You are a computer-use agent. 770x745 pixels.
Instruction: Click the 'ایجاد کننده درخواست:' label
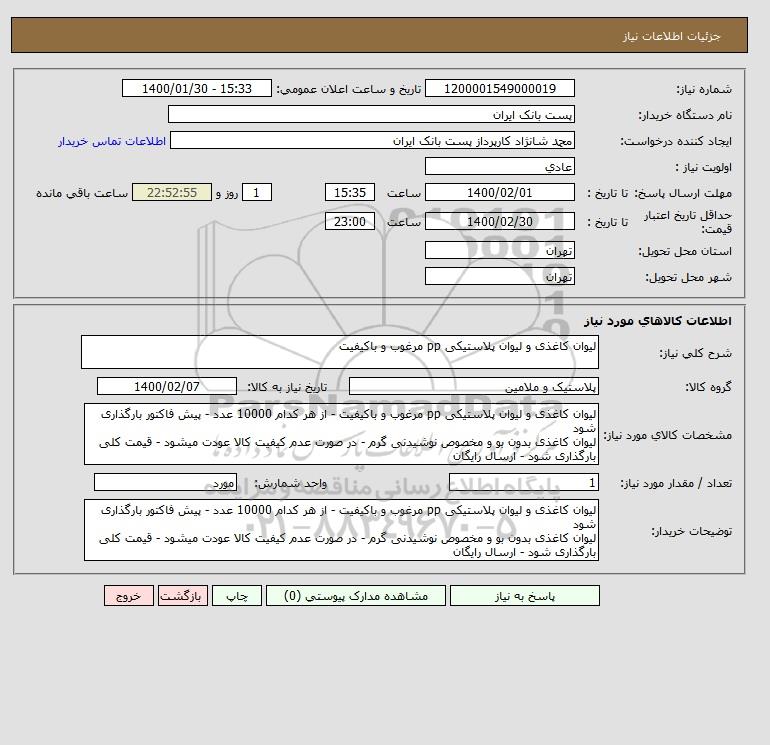coord(676,141)
